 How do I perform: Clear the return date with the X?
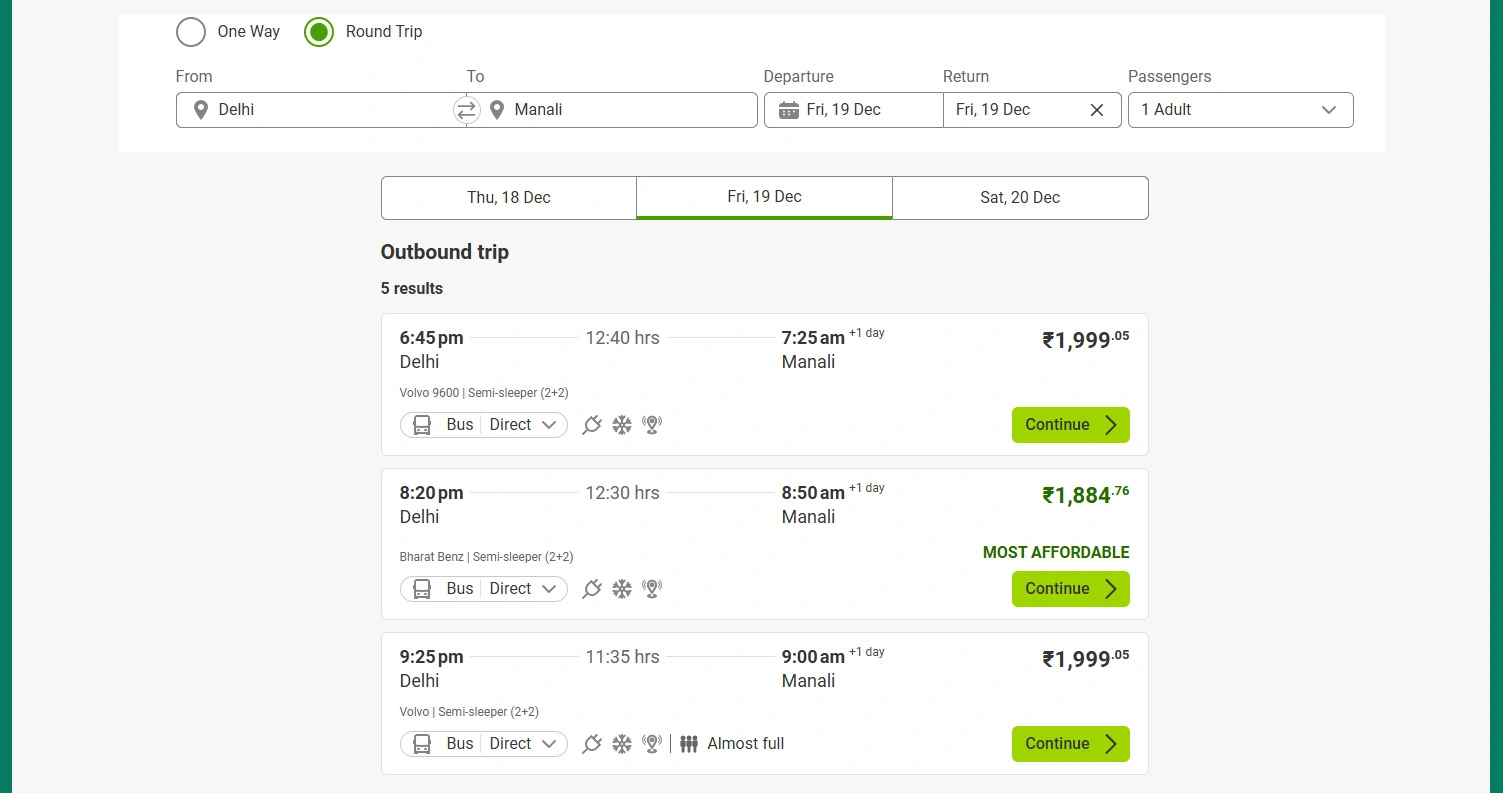(1097, 110)
